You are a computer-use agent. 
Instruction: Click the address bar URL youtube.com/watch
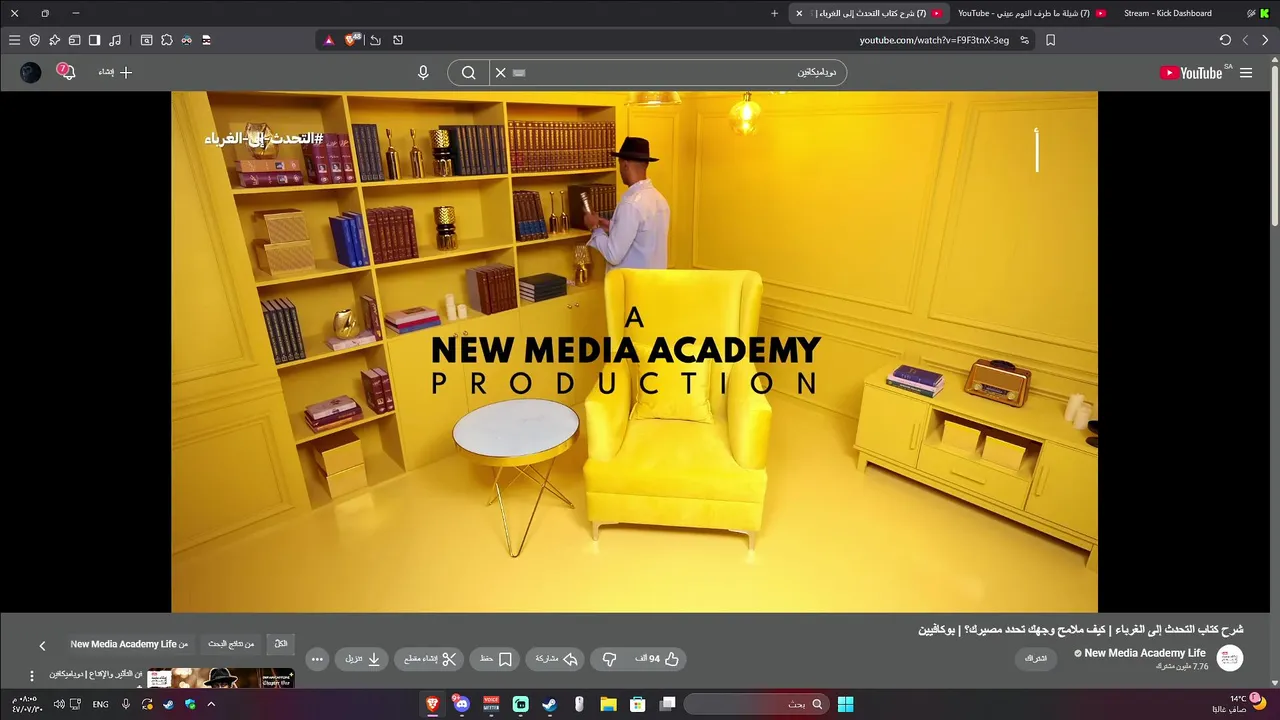point(934,40)
